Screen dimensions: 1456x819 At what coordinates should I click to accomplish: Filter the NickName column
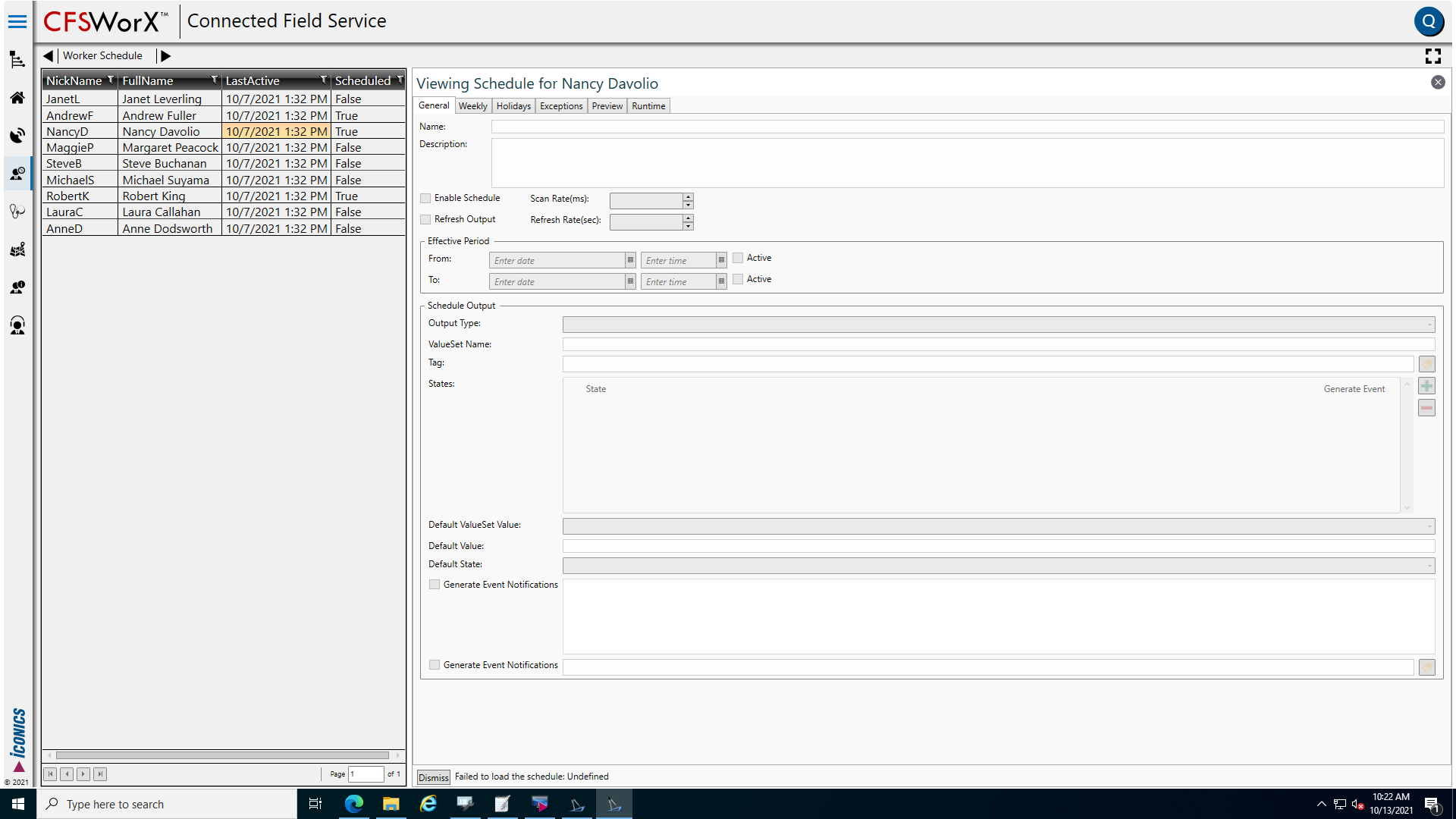(x=111, y=80)
